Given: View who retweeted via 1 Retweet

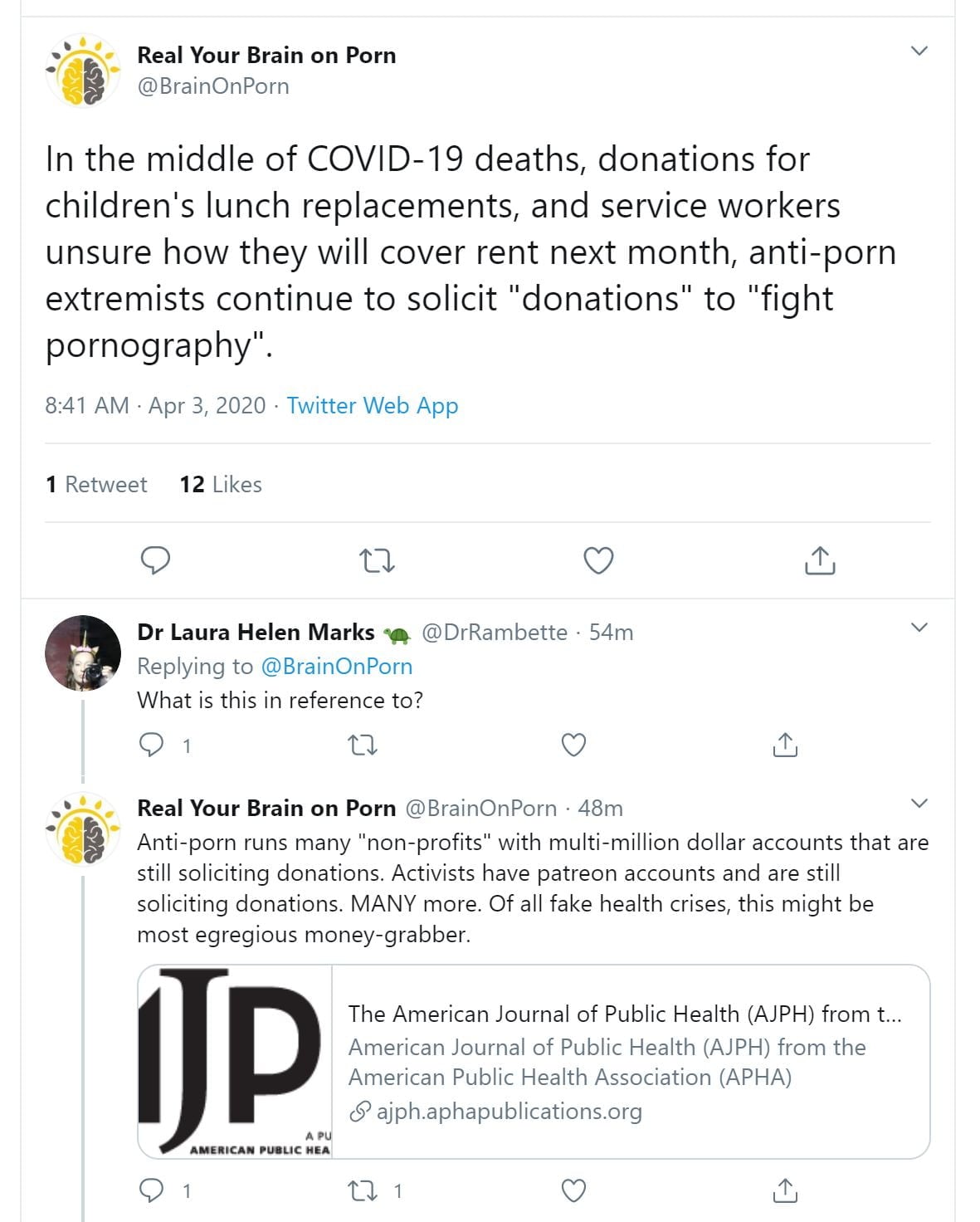Looking at the screenshot, I should click(96, 484).
